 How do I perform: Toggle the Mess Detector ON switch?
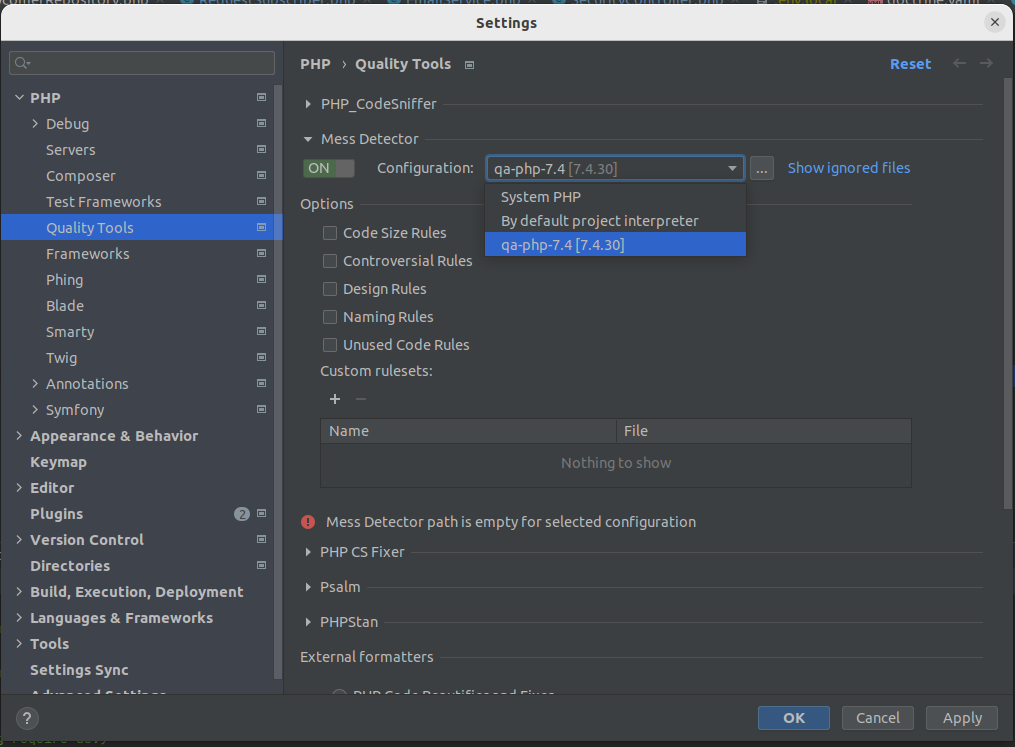[329, 168]
